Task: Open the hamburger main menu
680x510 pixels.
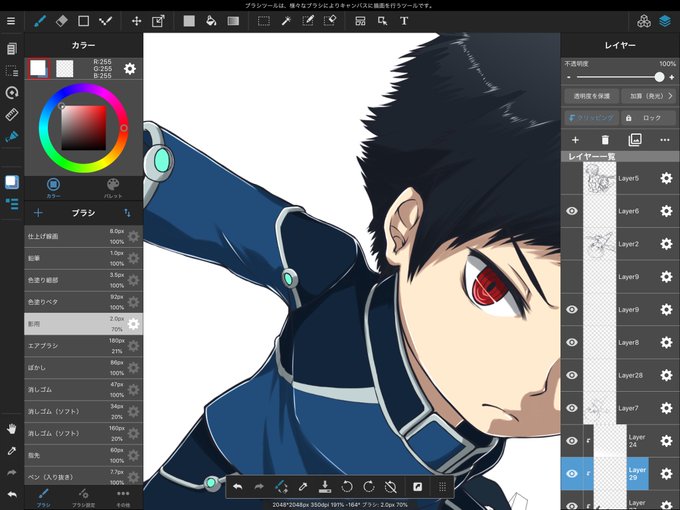Action: 11,21
